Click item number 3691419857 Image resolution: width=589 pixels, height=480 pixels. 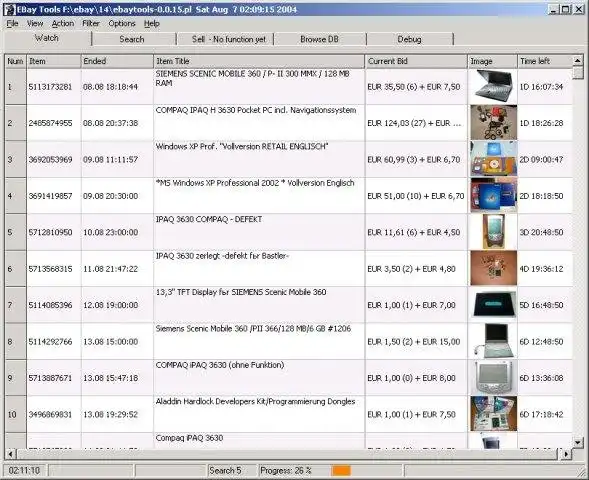[x=50, y=196]
